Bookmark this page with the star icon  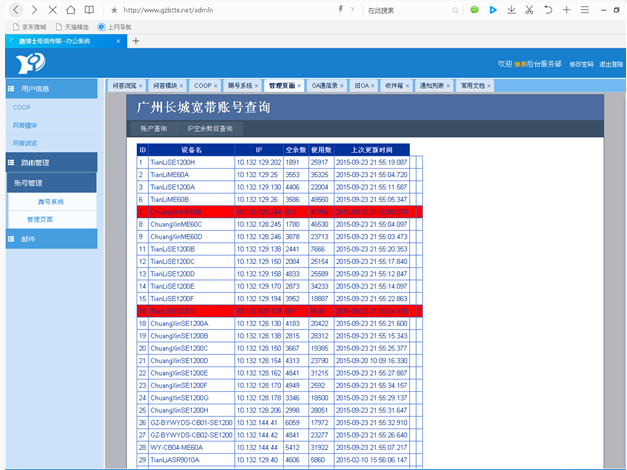click(x=115, y=9)
